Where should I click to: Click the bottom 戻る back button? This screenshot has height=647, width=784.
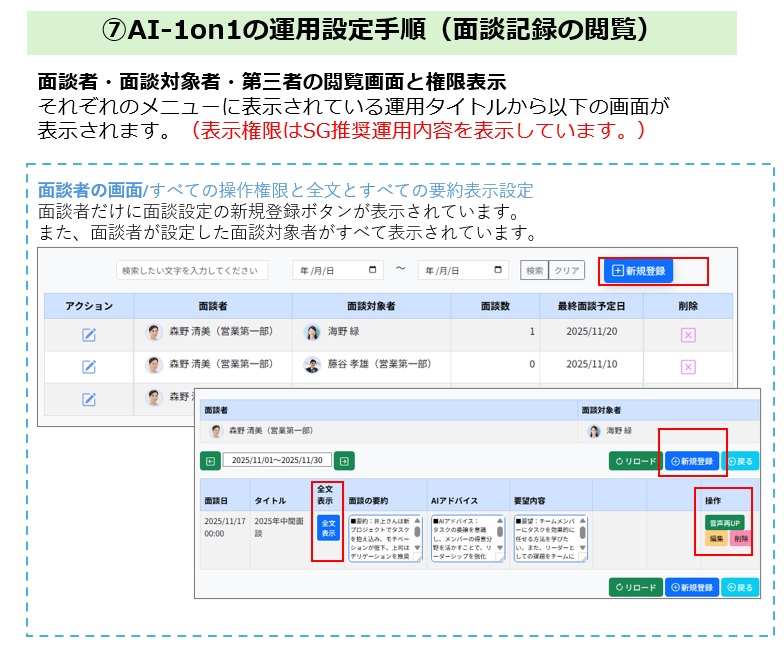(x=741, y=587)
